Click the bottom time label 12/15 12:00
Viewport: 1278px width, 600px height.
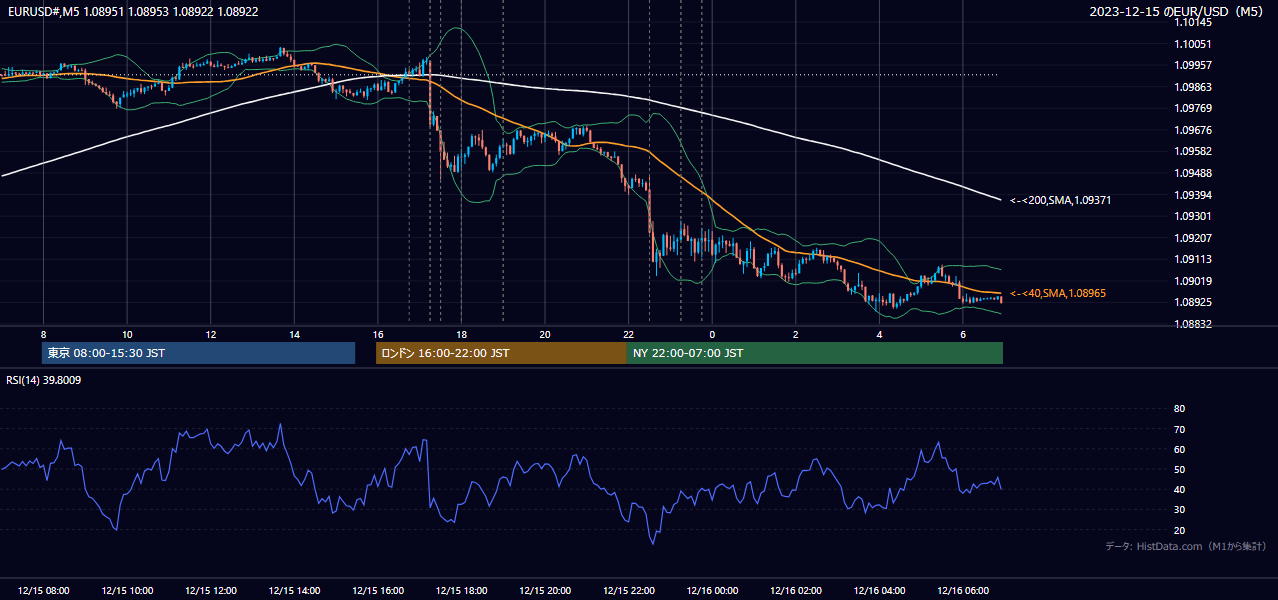(x=211, y=591)
